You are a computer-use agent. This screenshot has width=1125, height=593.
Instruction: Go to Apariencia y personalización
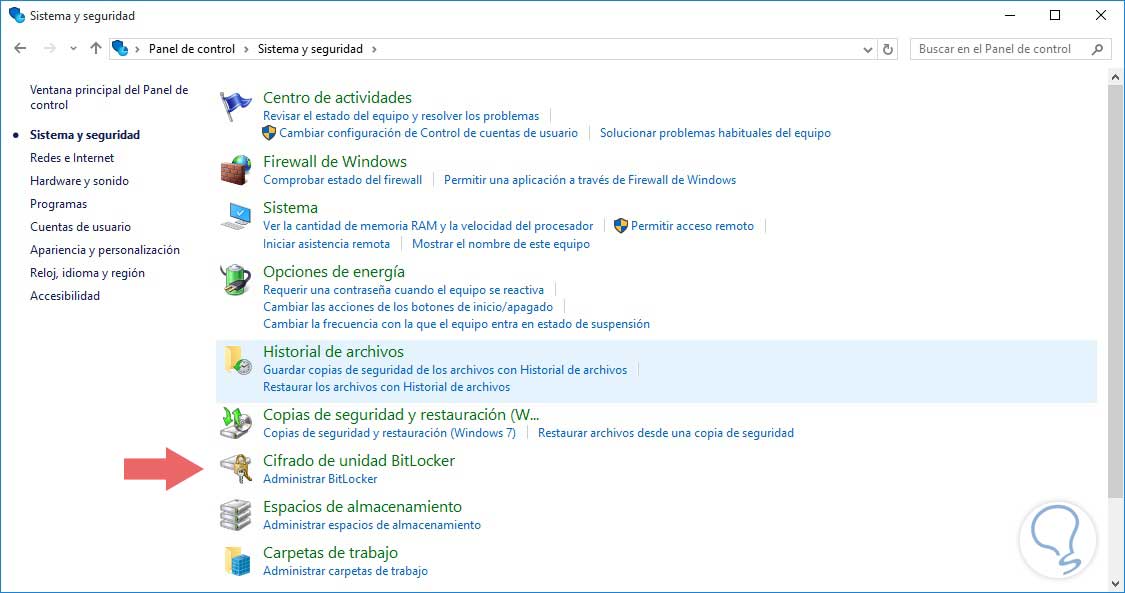click(105, 250)
